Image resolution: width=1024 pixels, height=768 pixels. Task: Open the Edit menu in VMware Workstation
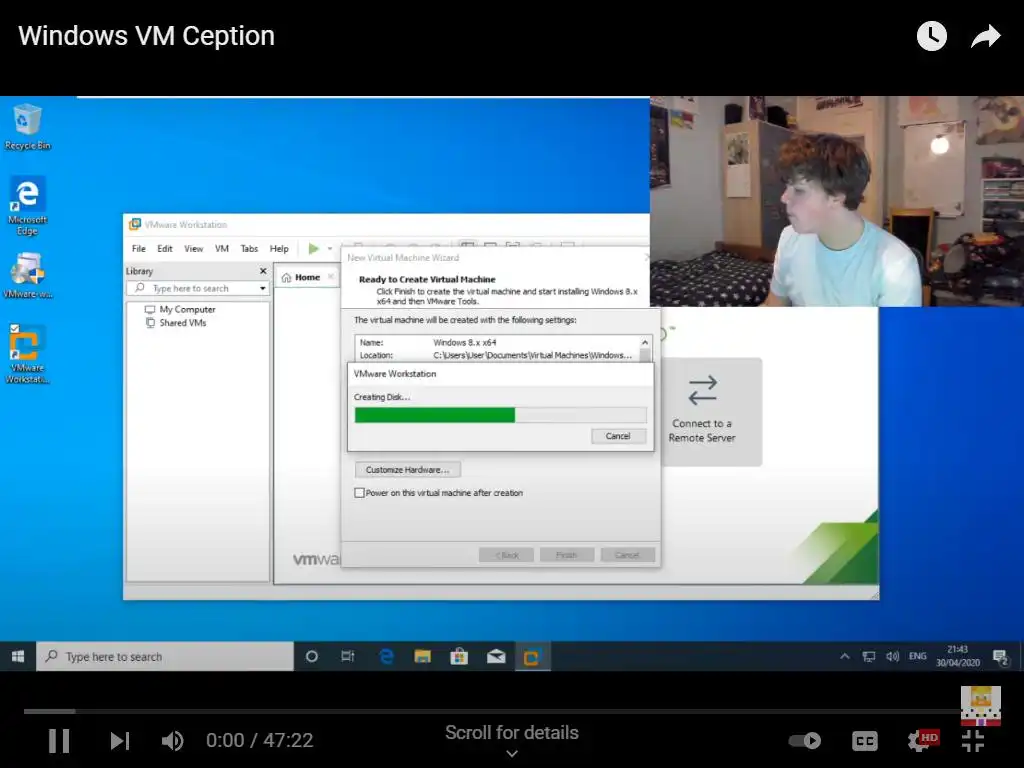(165, 249)
